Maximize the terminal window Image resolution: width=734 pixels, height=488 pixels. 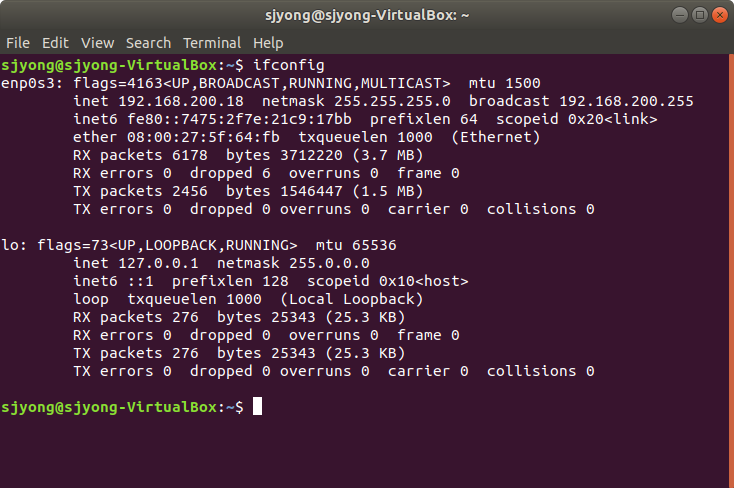click(x=700, y=15)
